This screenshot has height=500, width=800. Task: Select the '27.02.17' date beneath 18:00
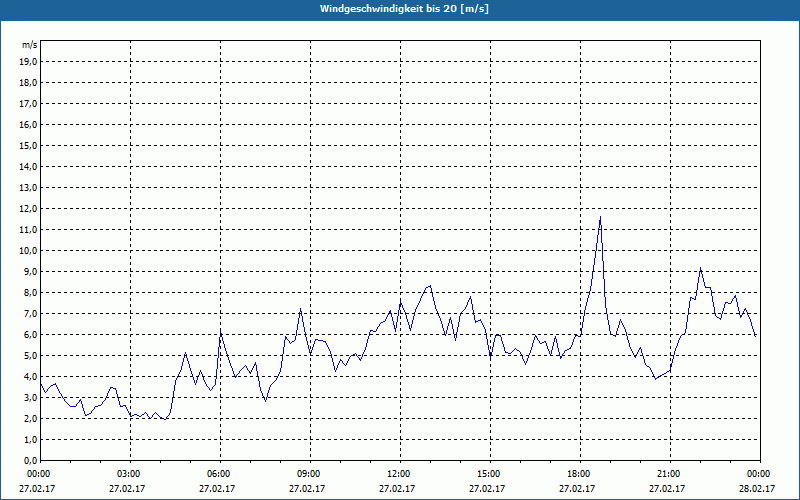click(x=578, y=488)
